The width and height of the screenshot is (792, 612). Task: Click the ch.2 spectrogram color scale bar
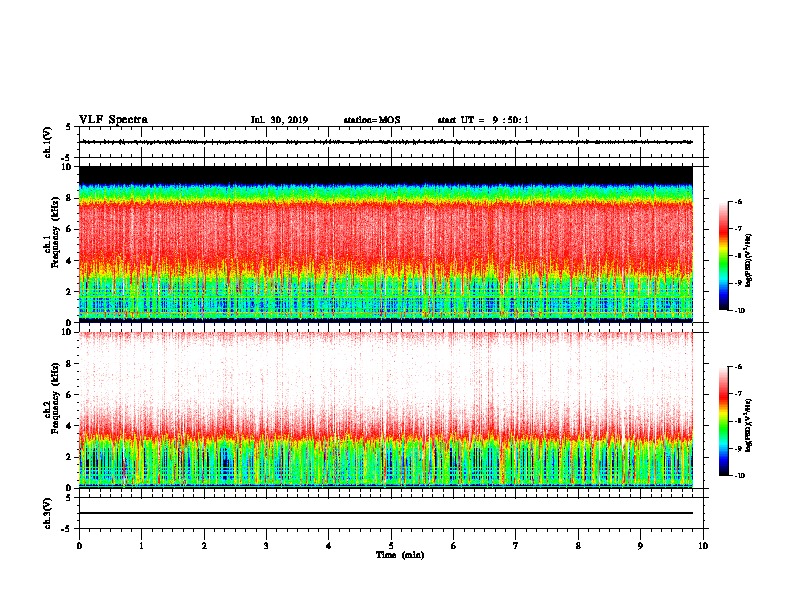tap(723, 421)
